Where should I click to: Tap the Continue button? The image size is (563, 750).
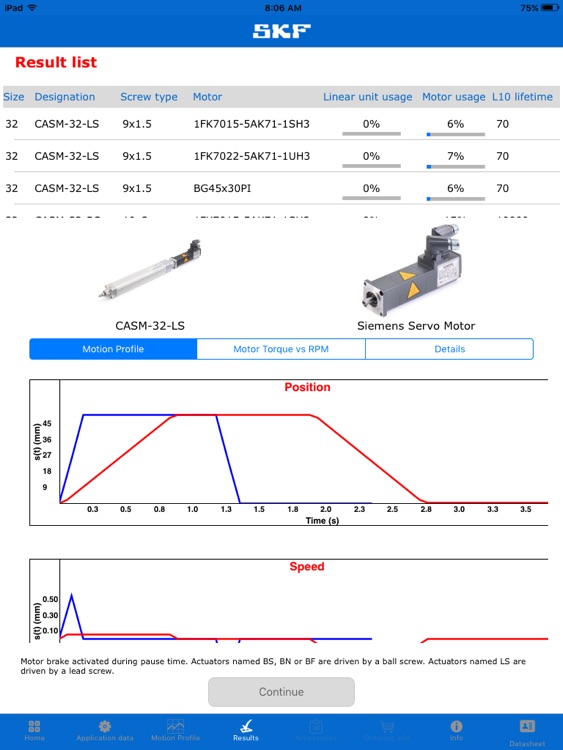pos(281,692)
